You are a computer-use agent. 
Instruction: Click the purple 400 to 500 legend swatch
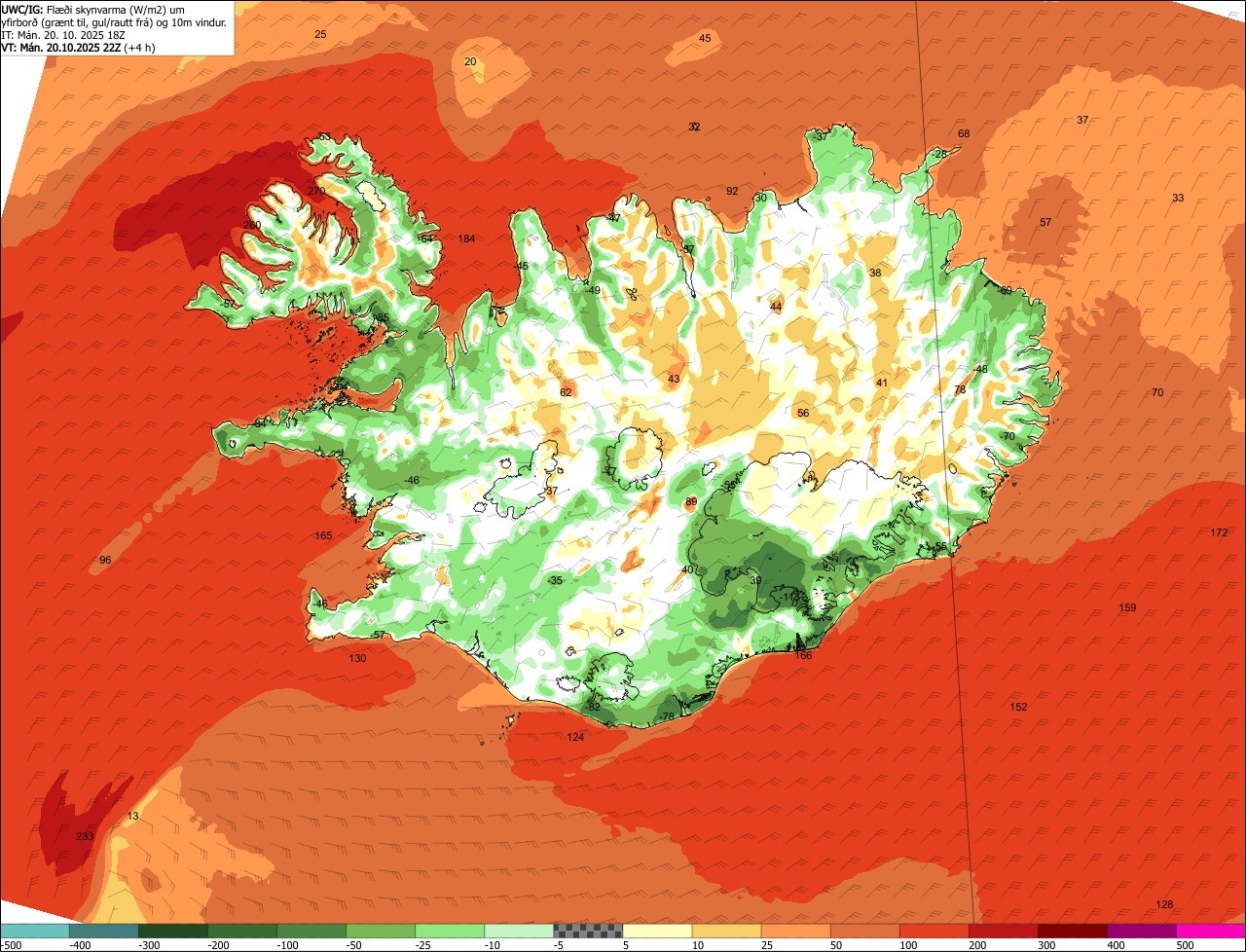click(x=1141, y=931)
